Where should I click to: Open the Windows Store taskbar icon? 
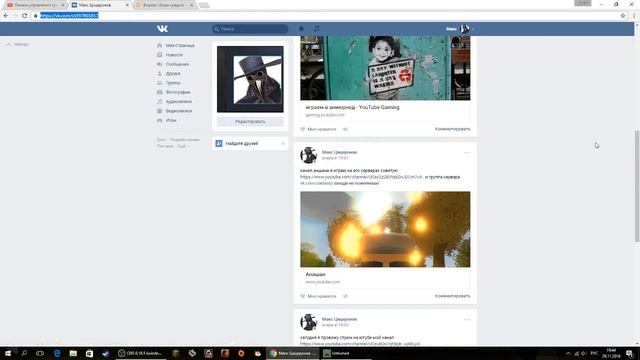coord(89,353)
